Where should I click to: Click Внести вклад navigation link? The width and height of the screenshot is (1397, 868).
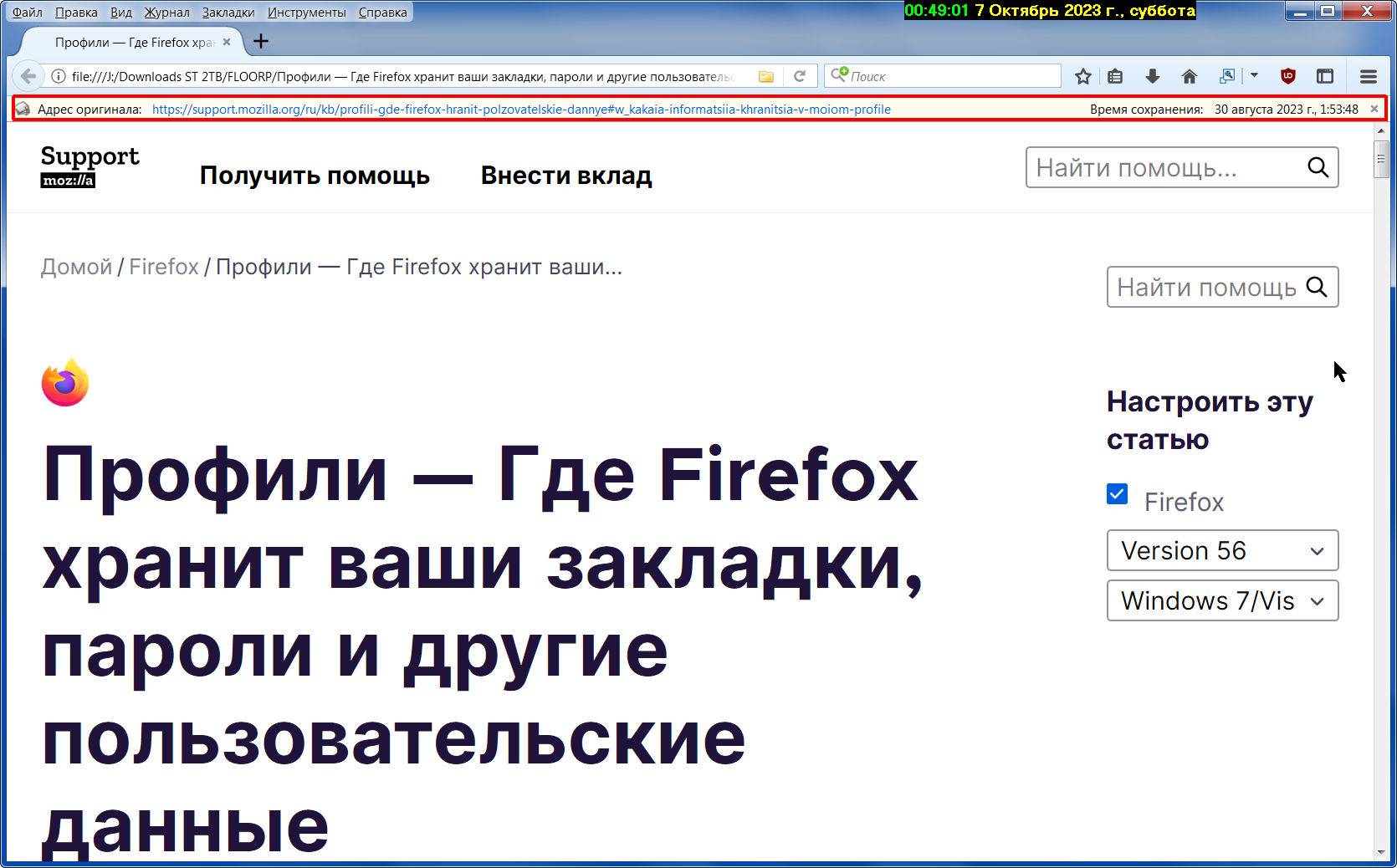(566, 175)
